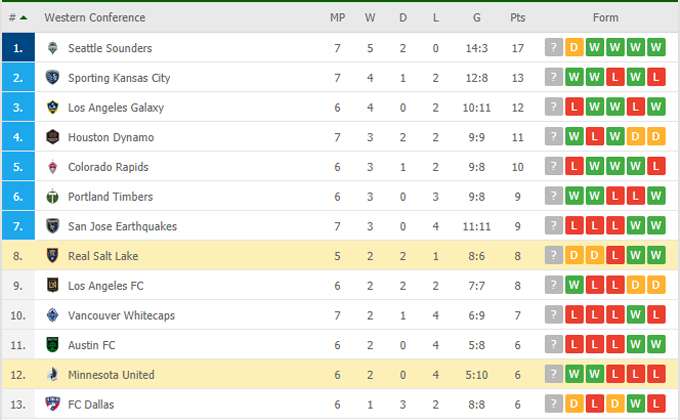Image resolution: width=680 pixels, height=420 pixels.
Task: Click the Los Angeles Galaxy logo
Action: 53,108
